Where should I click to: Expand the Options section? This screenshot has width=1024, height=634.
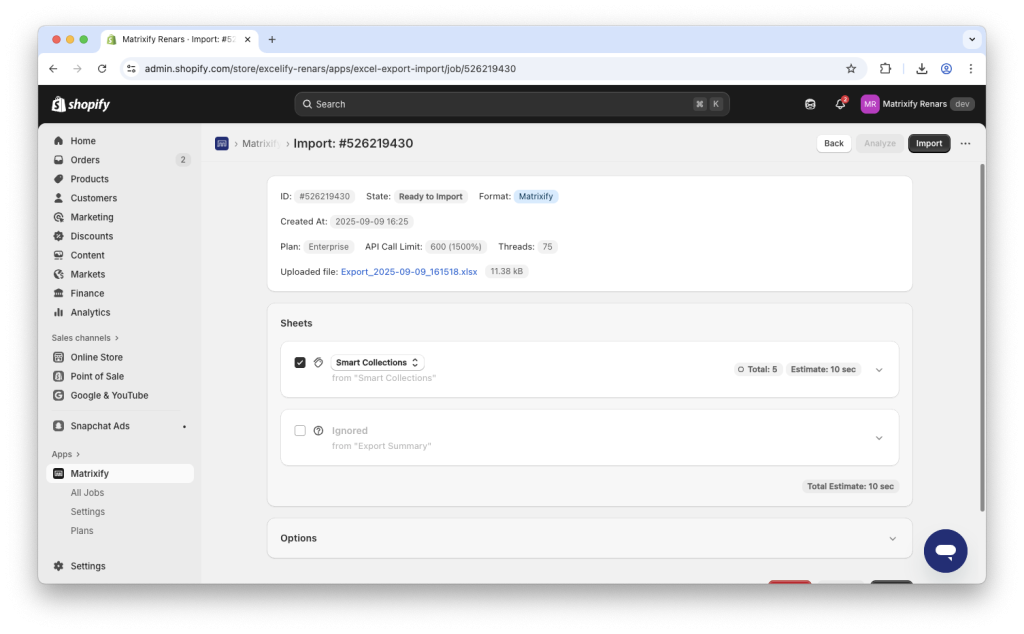point(893,538)
